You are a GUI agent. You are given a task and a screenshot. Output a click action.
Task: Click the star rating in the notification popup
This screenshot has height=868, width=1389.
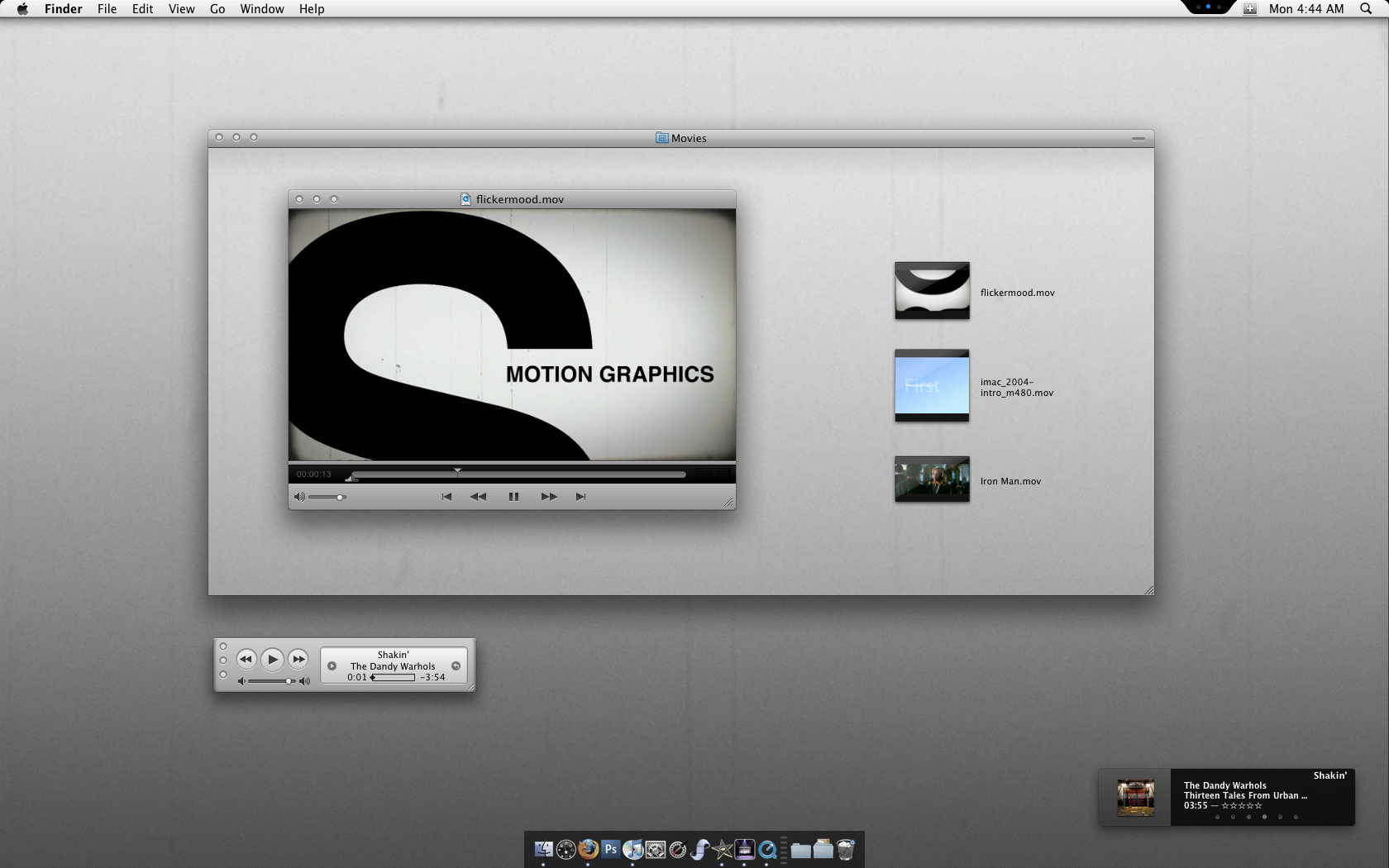tap(1241, 806)
